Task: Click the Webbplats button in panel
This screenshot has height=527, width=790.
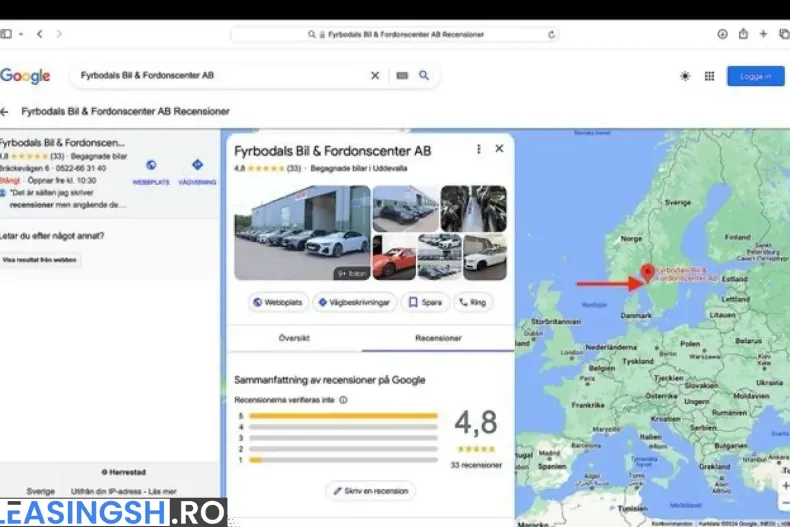Action: (x=278, y=302)
